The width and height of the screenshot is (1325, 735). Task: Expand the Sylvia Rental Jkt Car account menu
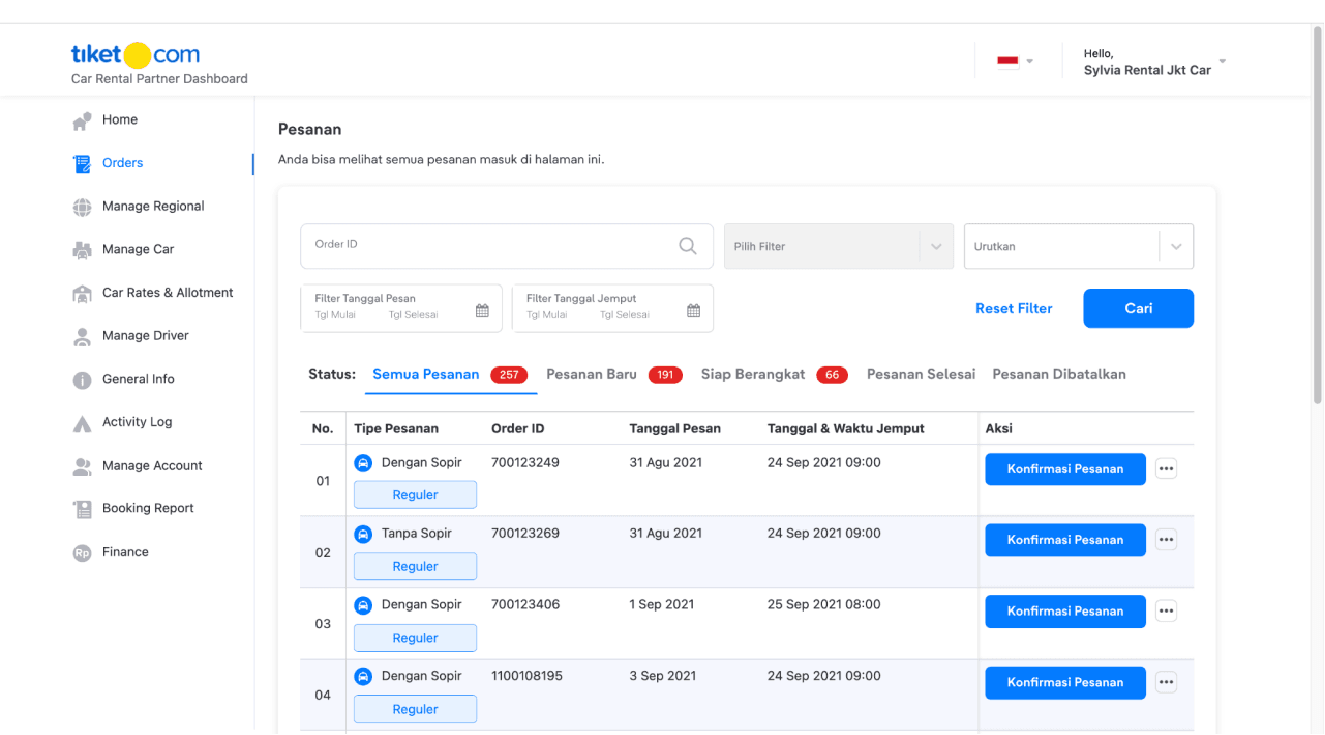[1222, 62]
